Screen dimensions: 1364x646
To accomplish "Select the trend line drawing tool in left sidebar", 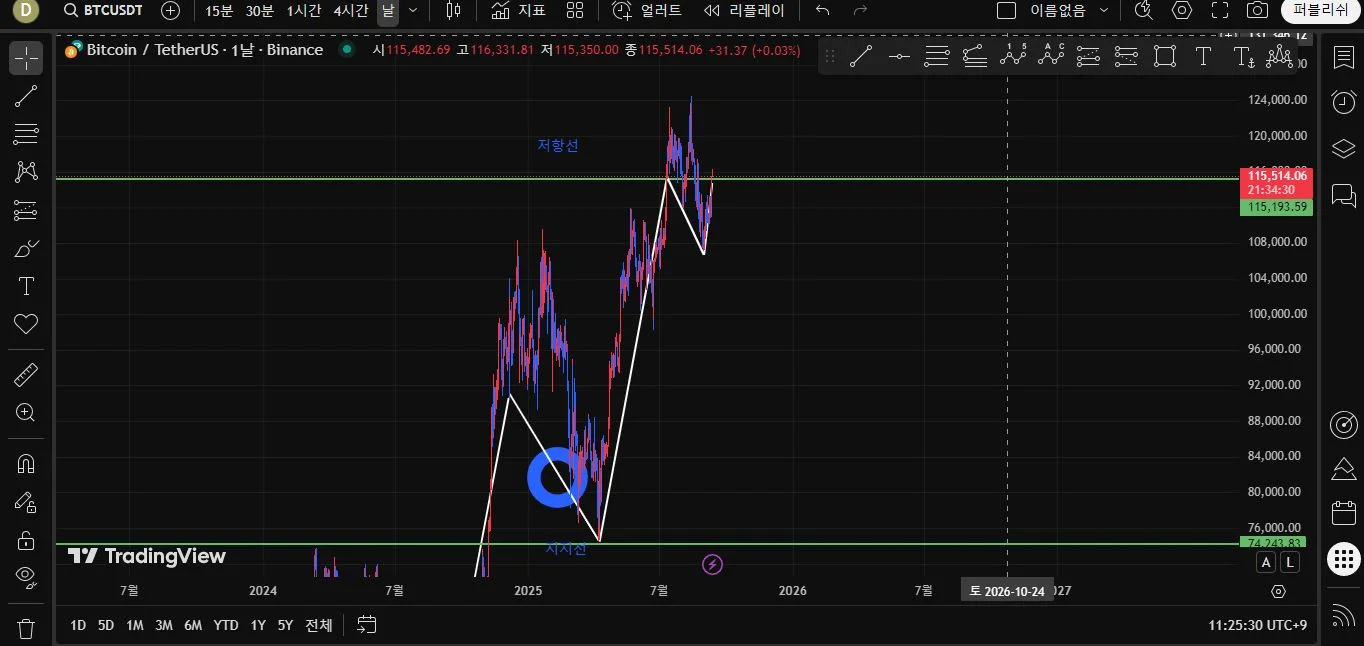I will [26, 96].
